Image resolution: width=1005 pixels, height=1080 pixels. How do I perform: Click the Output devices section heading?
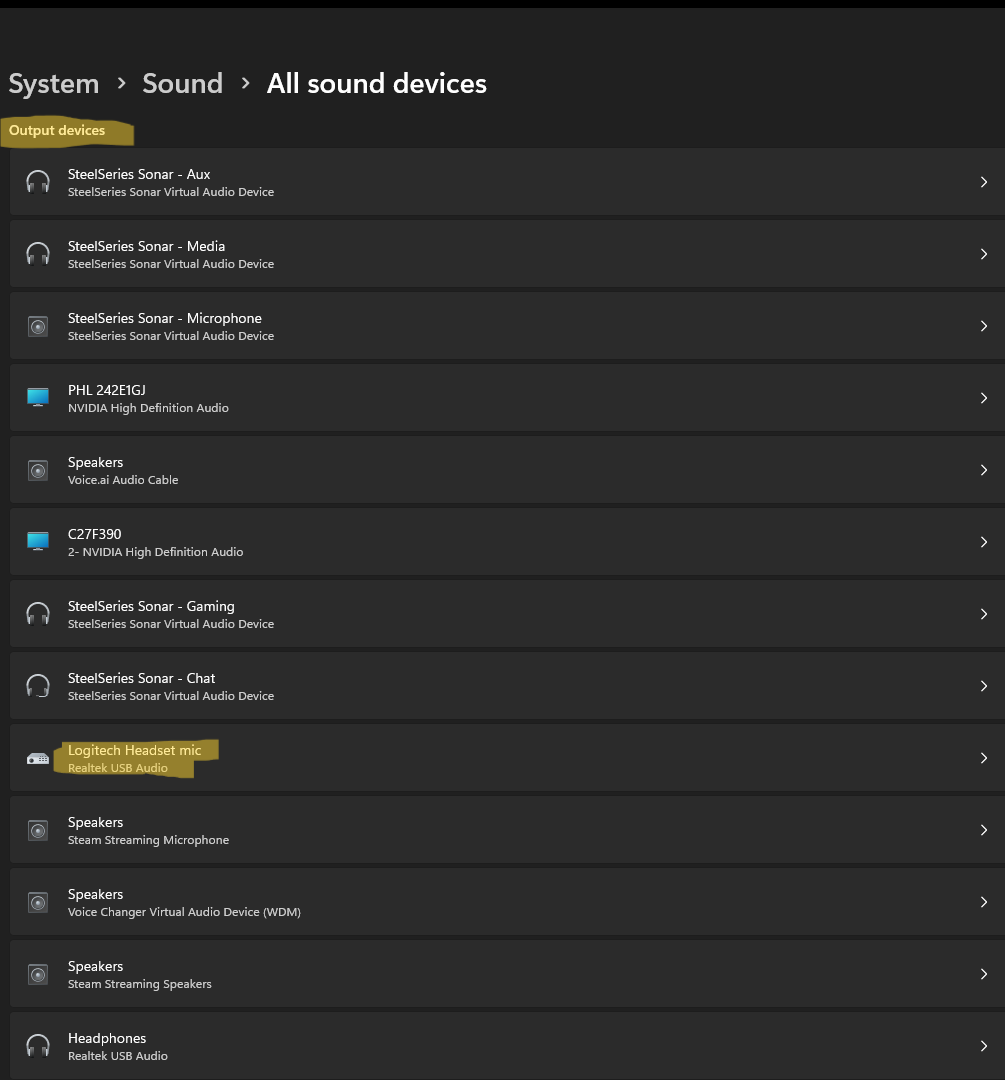pyautogui.click(x=57, y=131)
